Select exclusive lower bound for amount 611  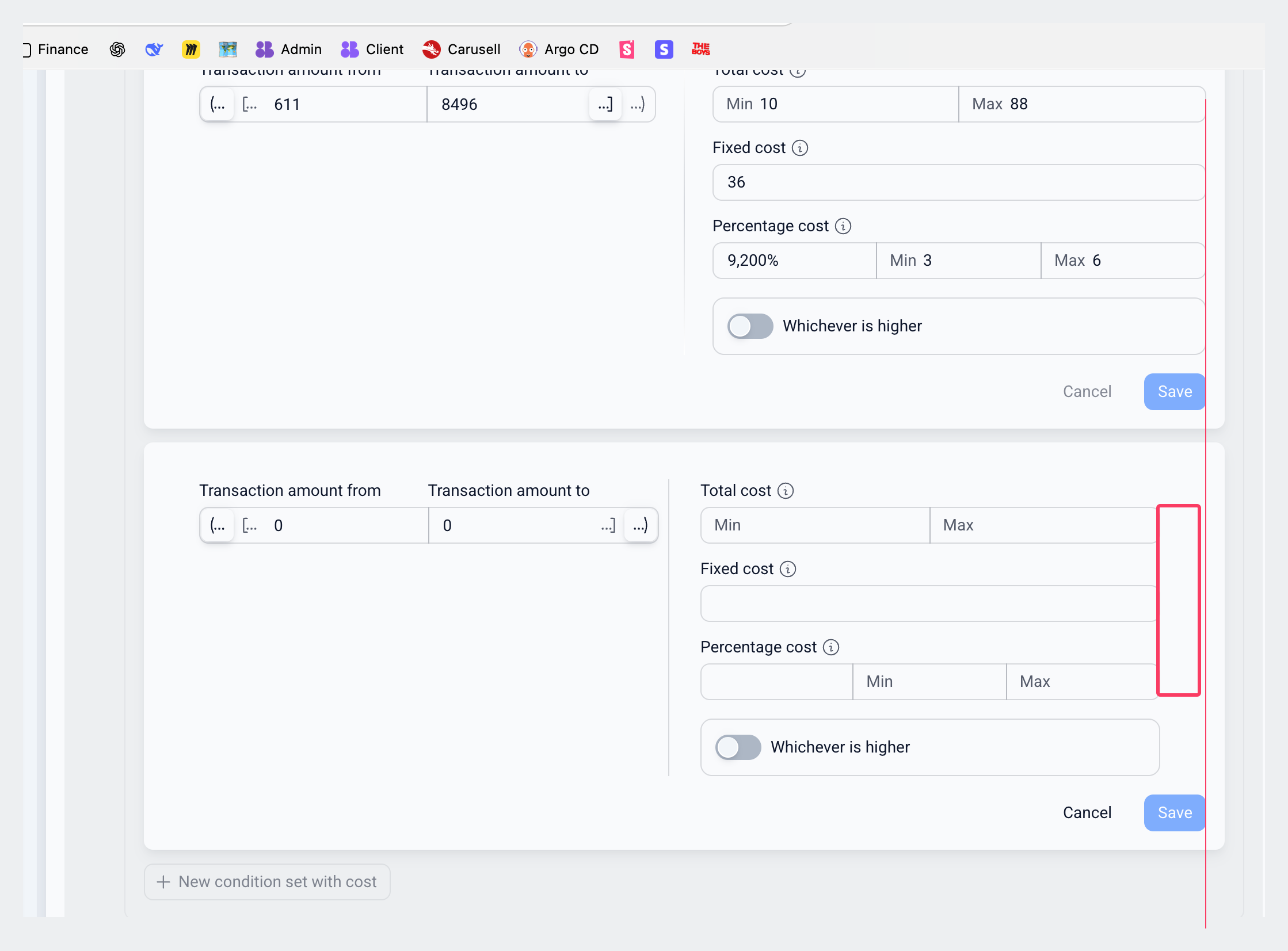coord(218,105)
